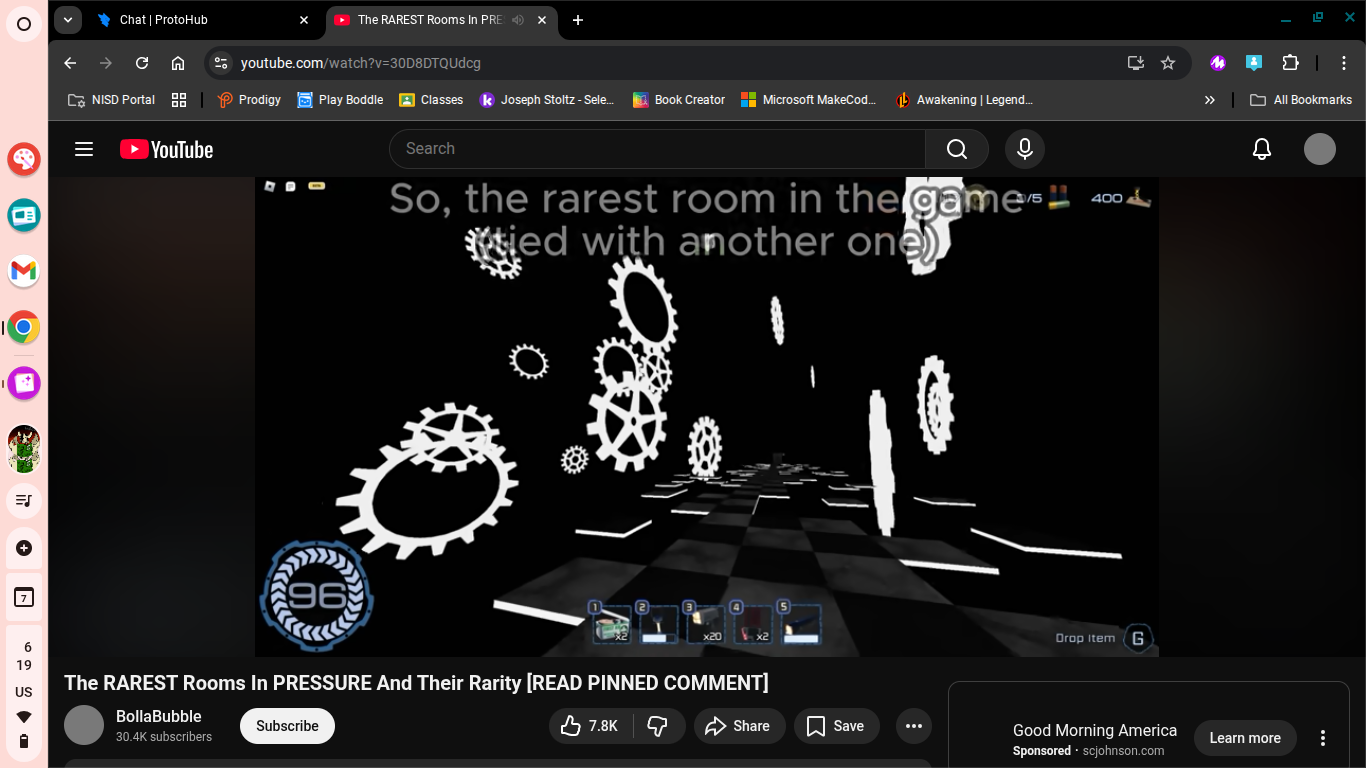Bookmark this page with the star
1366x768 pixels.
[1168, 62]
